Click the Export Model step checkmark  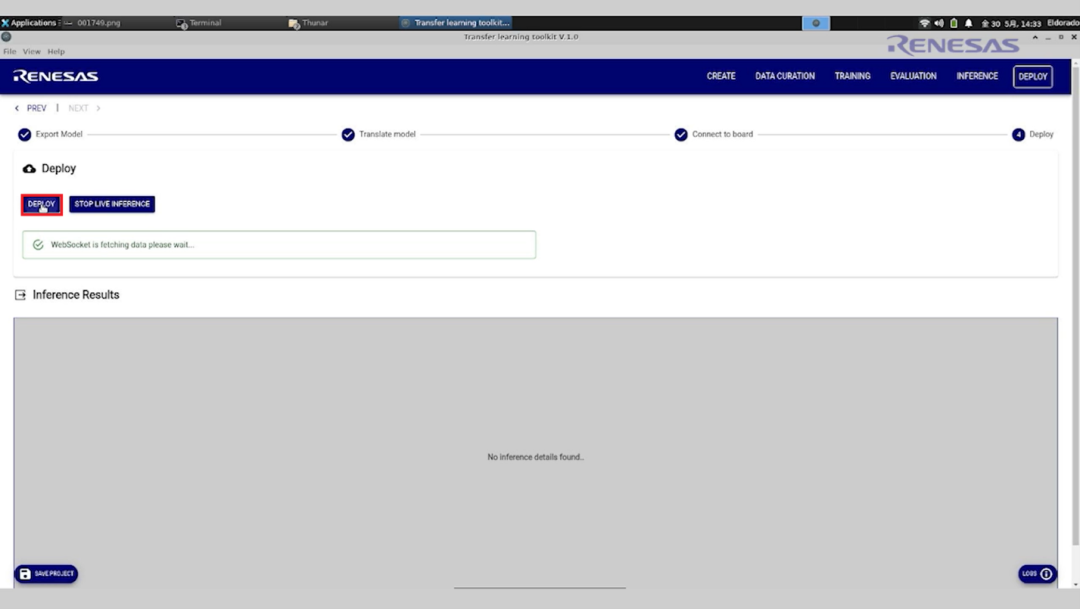pos(25,134)
